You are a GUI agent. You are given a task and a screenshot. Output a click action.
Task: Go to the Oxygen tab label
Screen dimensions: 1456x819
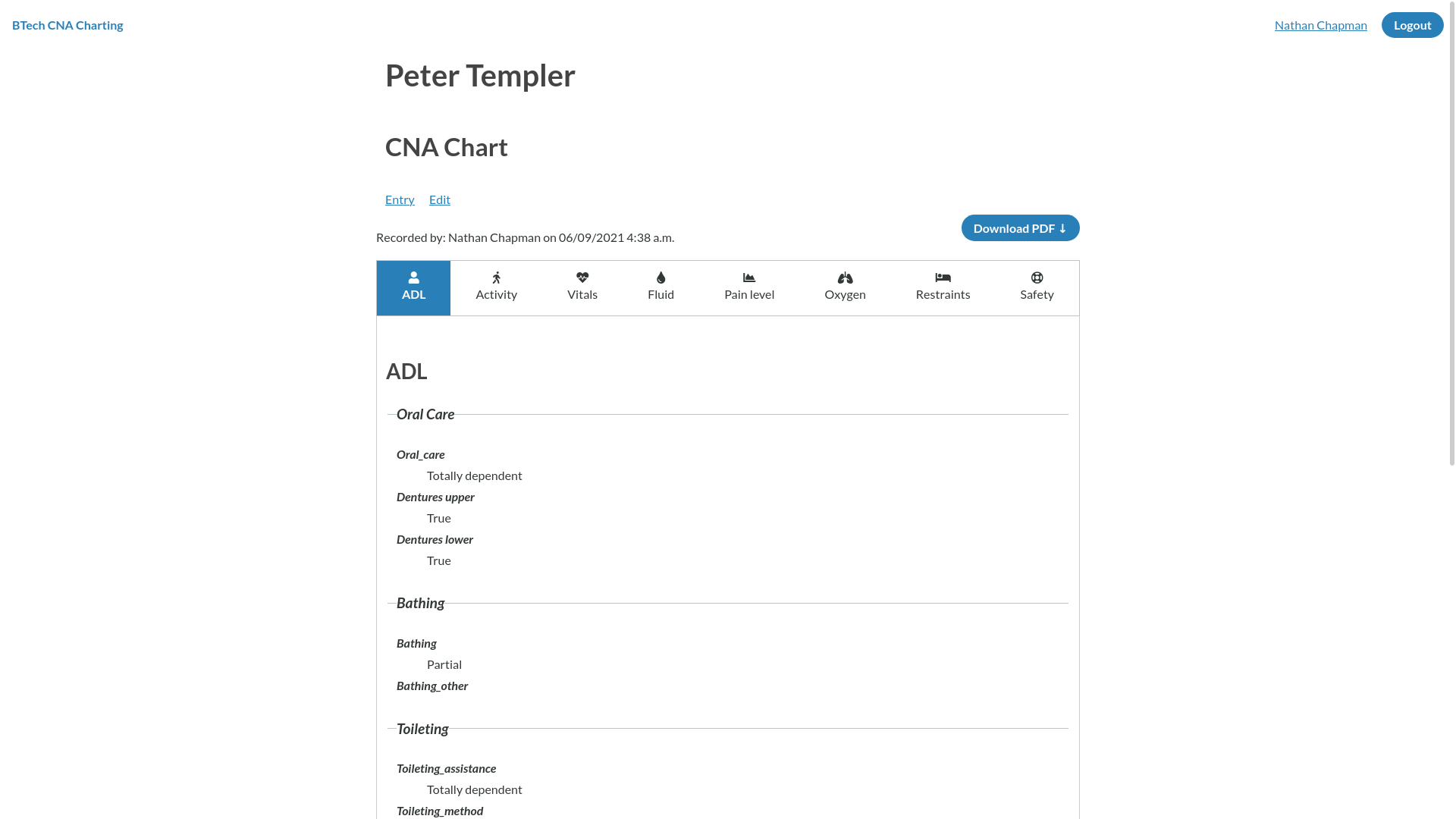(845, 294)
